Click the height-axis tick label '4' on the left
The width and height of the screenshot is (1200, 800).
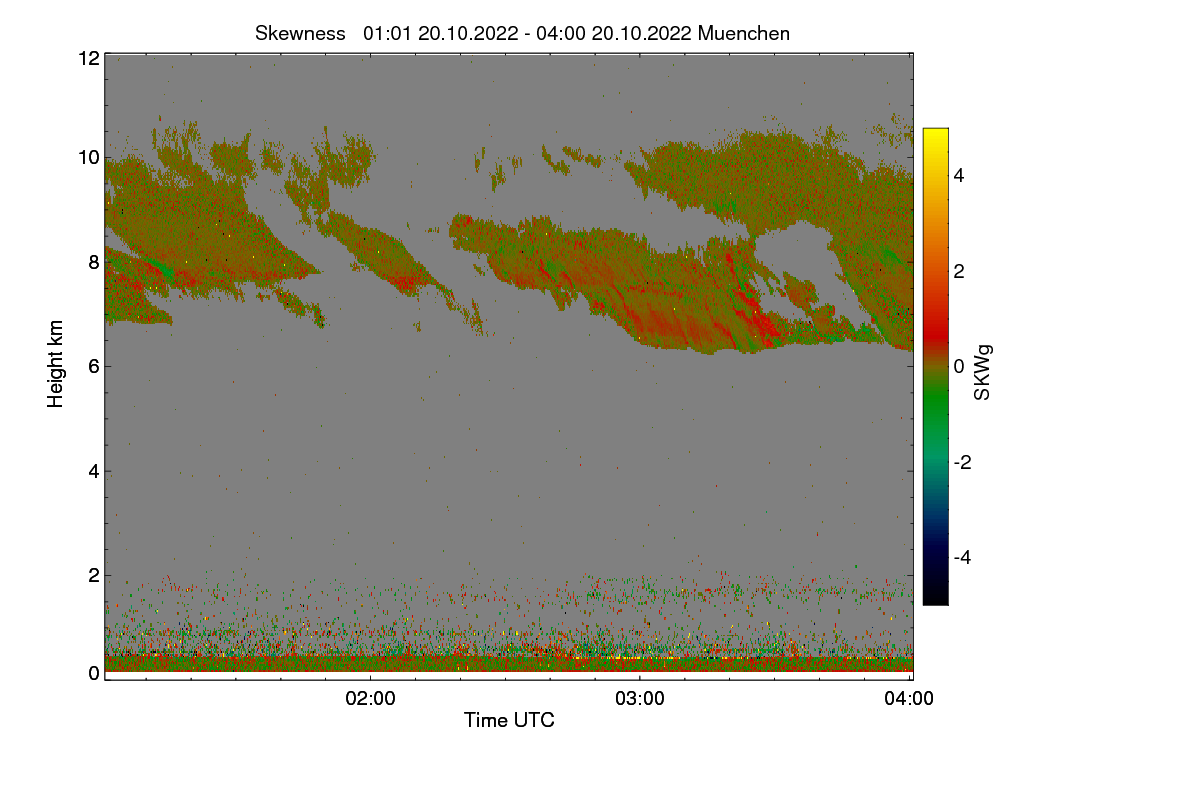click(94, 471)
